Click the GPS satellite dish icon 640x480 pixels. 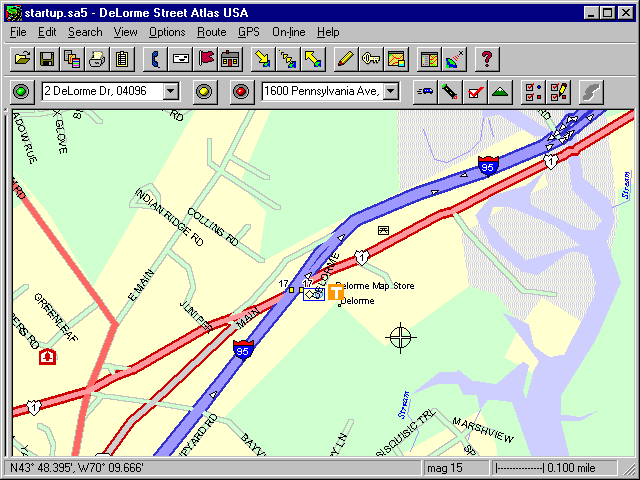pyautogui.click(x=454, y=60)
